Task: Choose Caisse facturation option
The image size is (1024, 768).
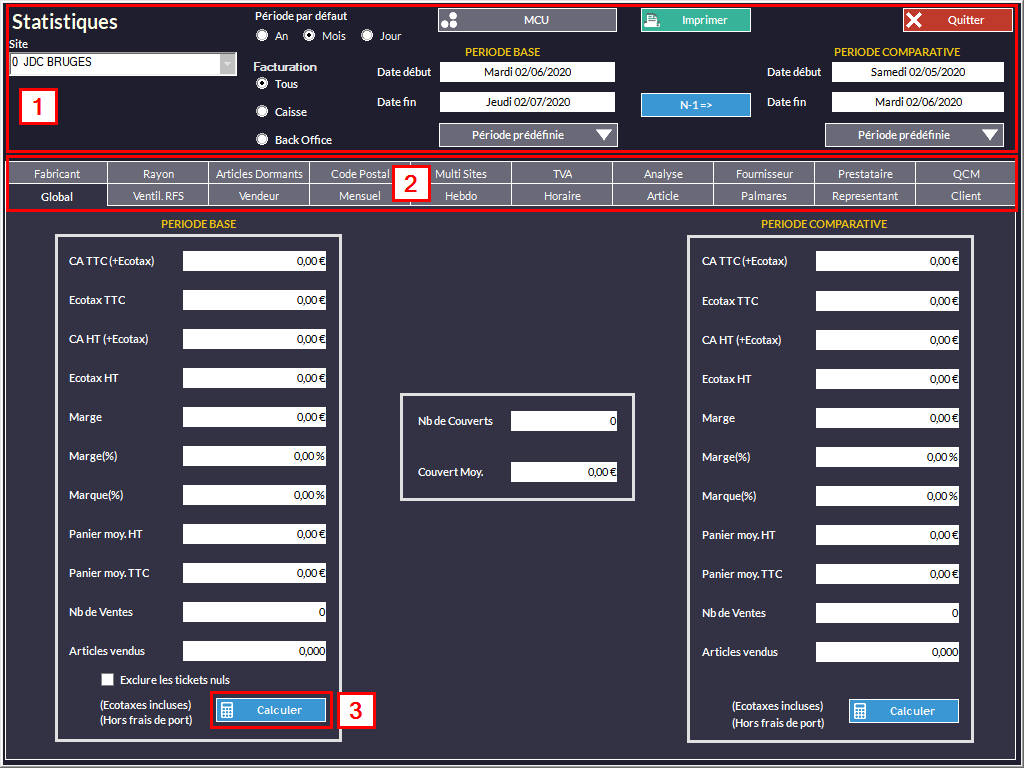Action: pos(262,112)
